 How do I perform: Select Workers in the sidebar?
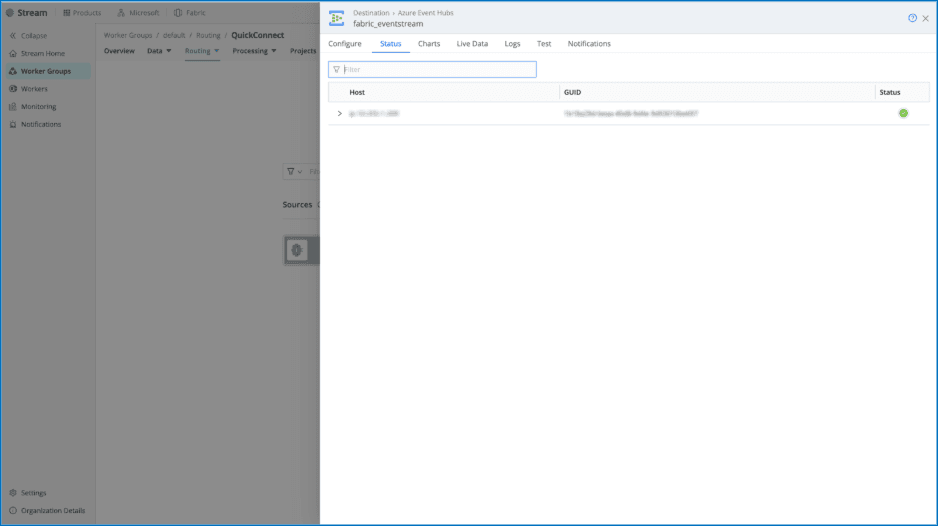34,89
